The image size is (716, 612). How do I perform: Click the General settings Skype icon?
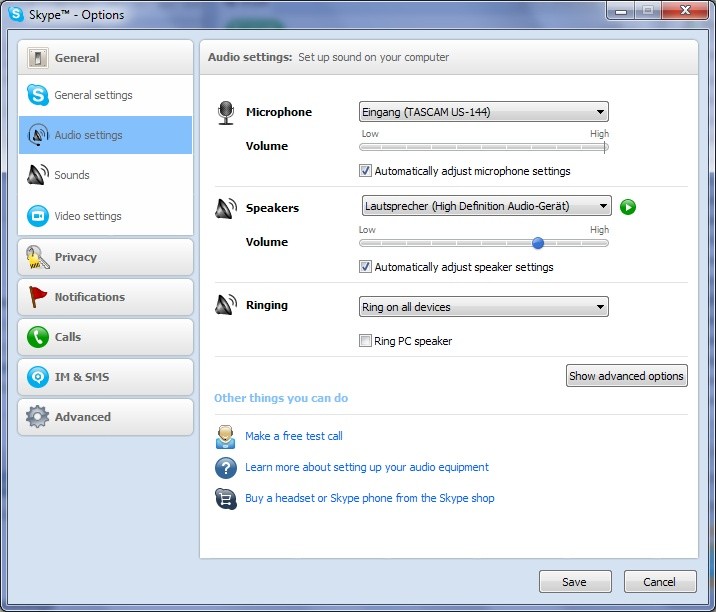point(37,95)
